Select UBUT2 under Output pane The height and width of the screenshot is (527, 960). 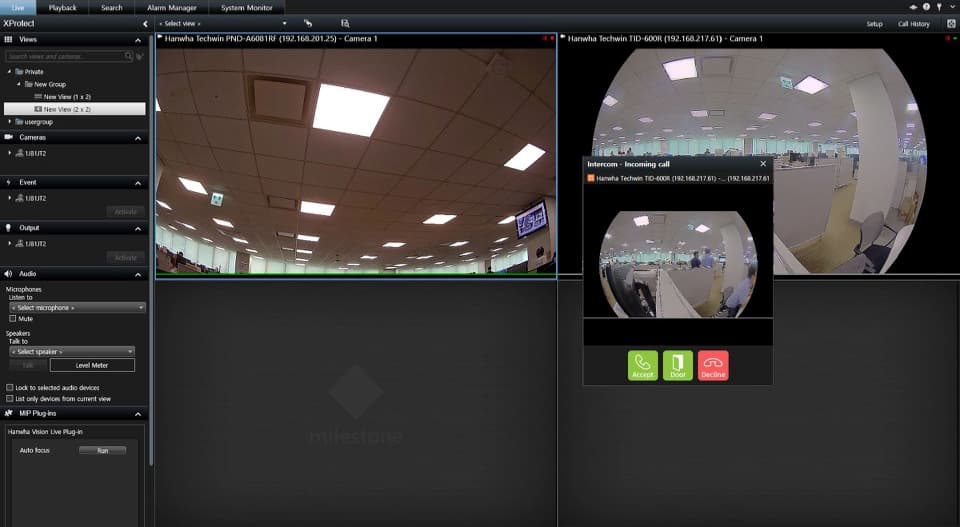click(36, 244)
